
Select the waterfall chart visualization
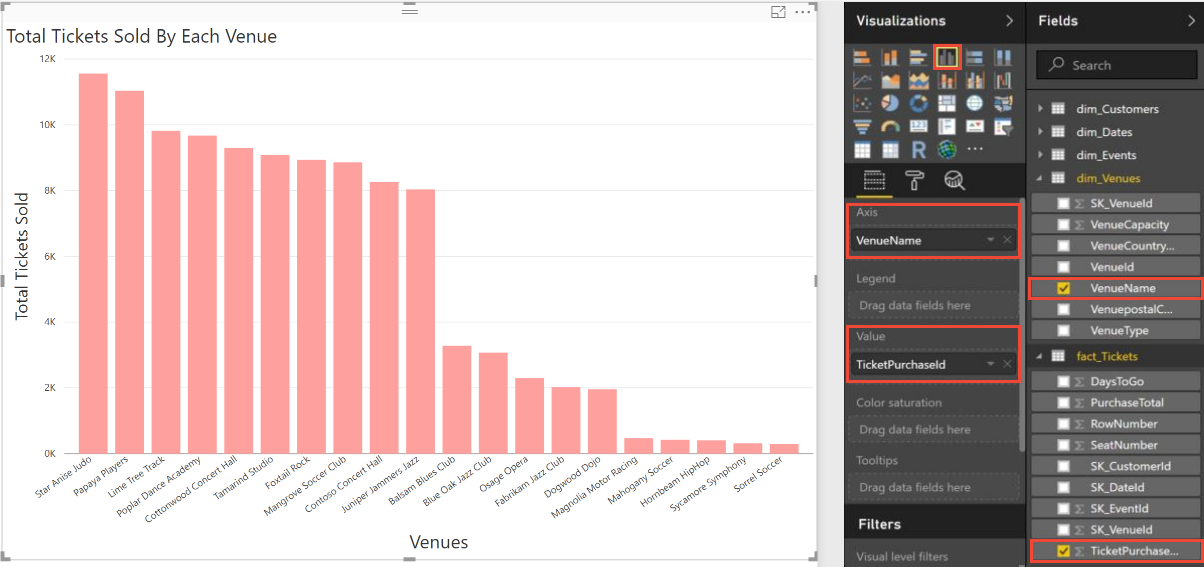1003,80
